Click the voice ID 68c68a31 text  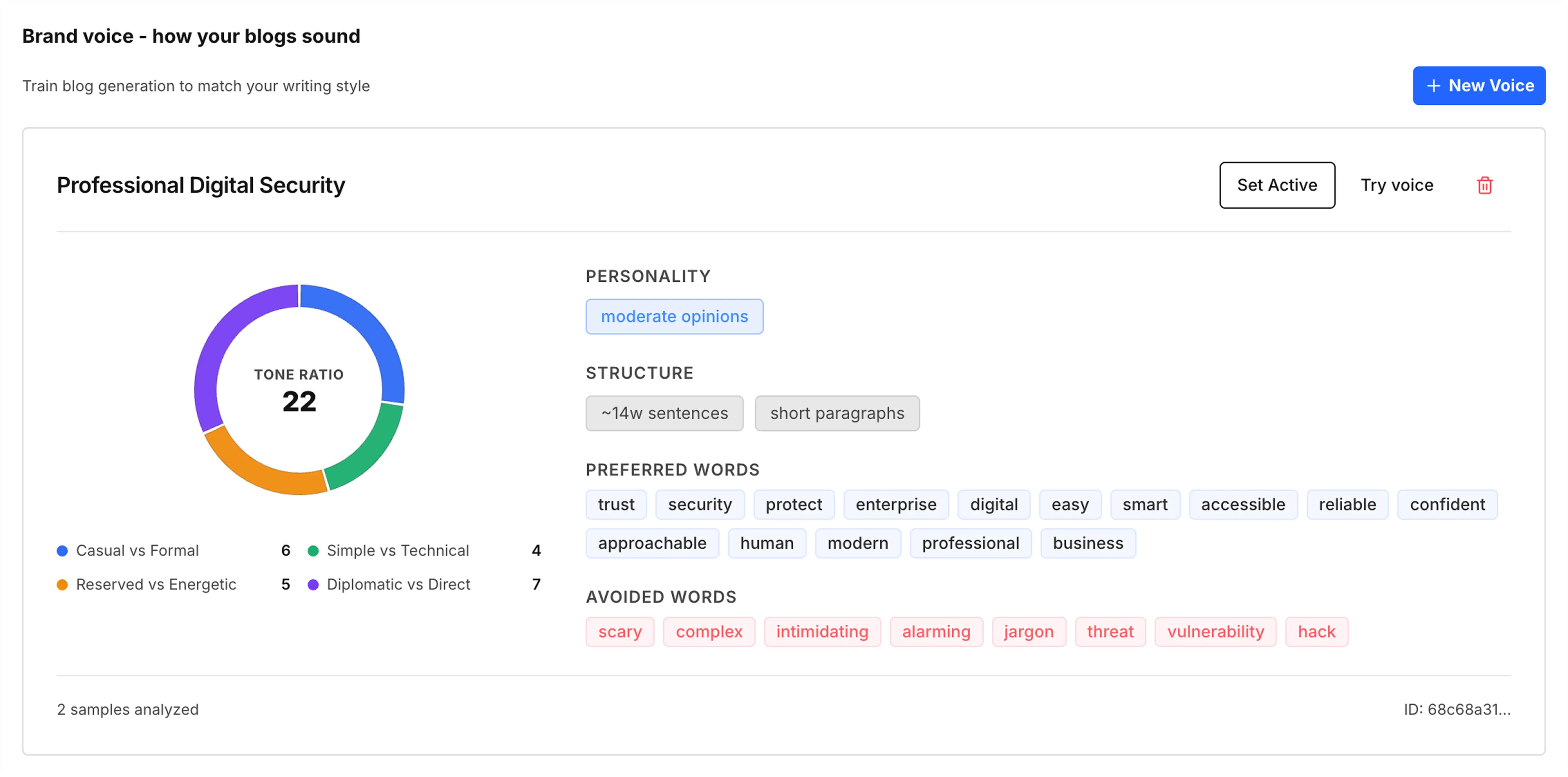click(1457, 710)
